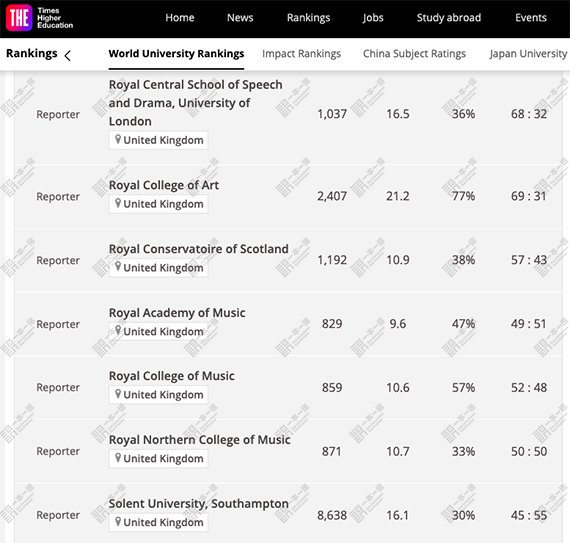Click location pin under Royal Central School of Speech

118,139
